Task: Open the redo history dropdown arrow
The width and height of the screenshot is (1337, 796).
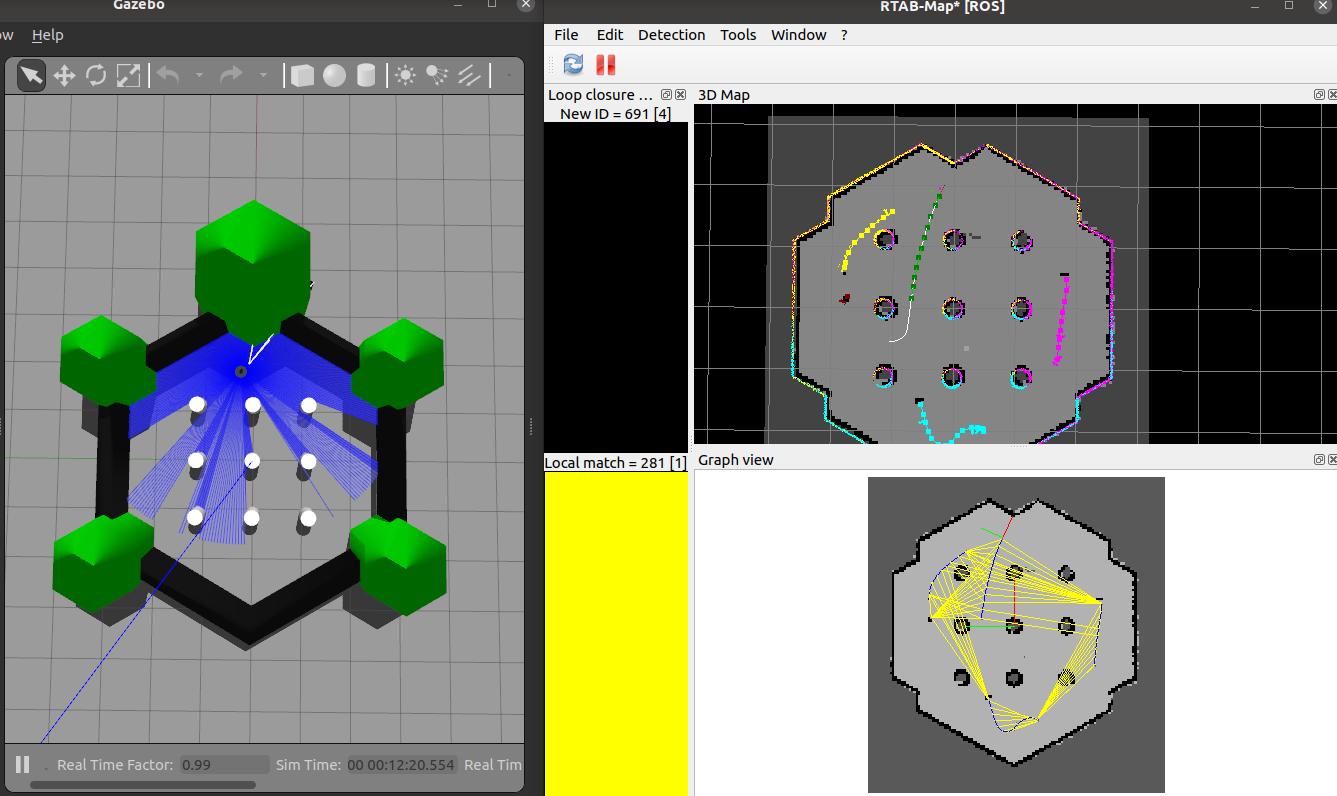Action: (x=263, y=75)
